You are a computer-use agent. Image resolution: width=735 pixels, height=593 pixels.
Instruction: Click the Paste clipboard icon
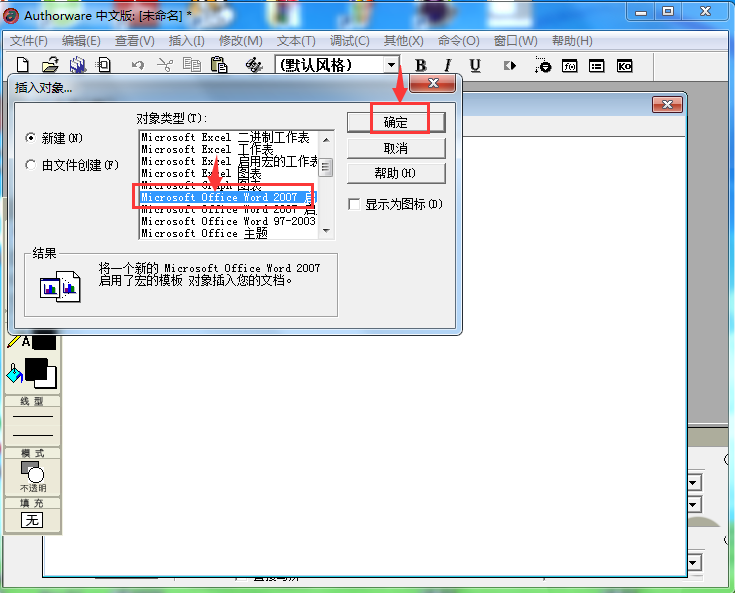point(219,65)
